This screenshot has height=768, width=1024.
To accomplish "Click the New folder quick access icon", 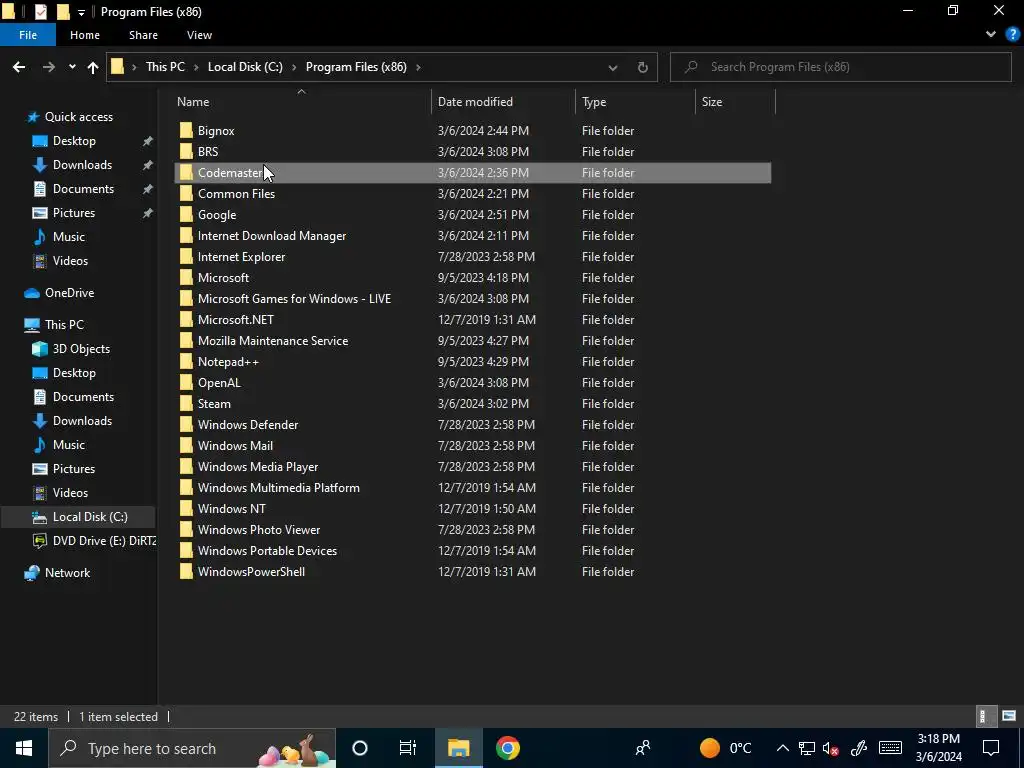I will 63,12.
